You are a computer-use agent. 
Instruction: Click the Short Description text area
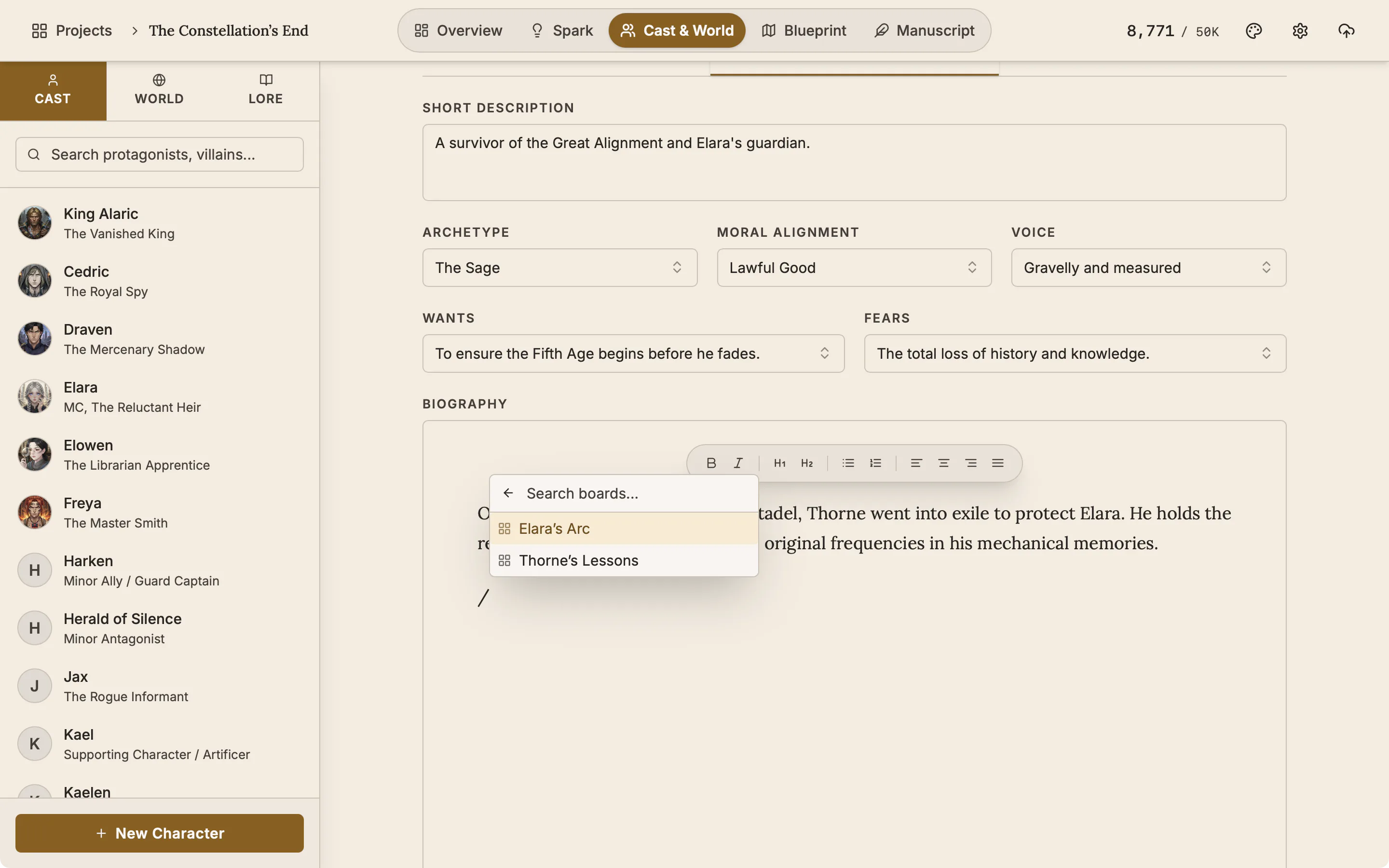pos(854,163)
